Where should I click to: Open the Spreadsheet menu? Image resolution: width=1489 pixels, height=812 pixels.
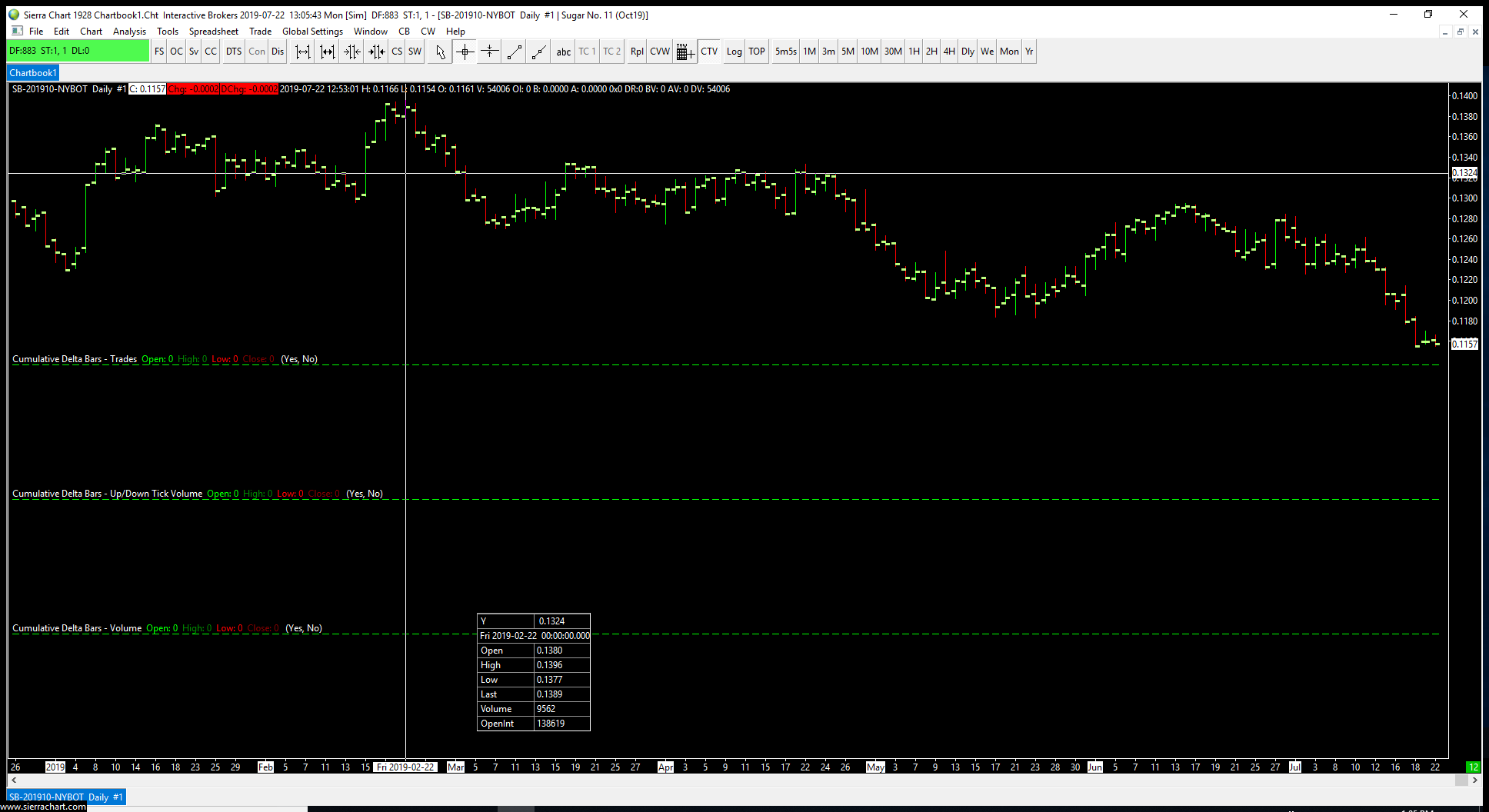[214, 32]
